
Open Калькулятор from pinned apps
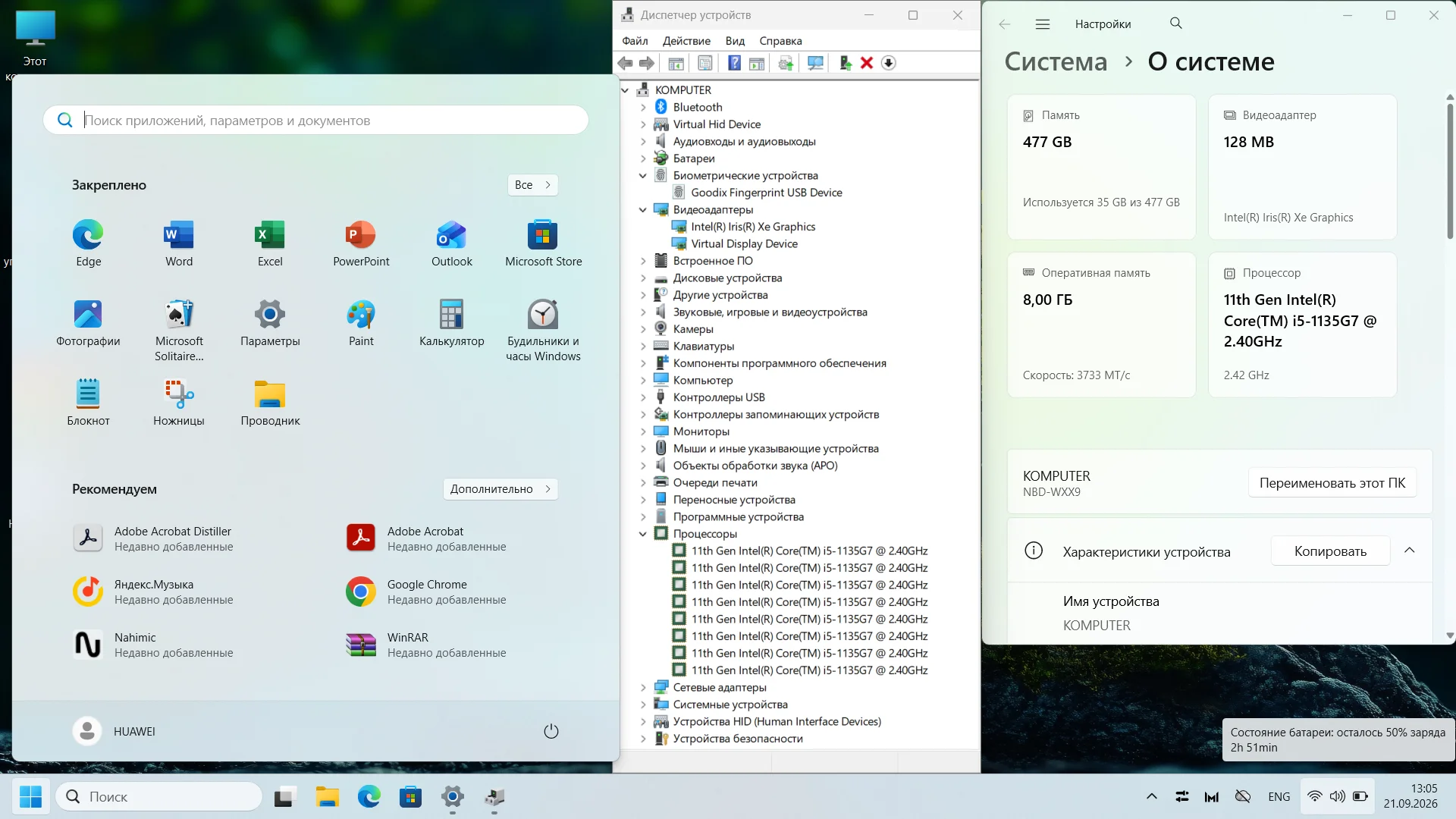pos(452,323)
